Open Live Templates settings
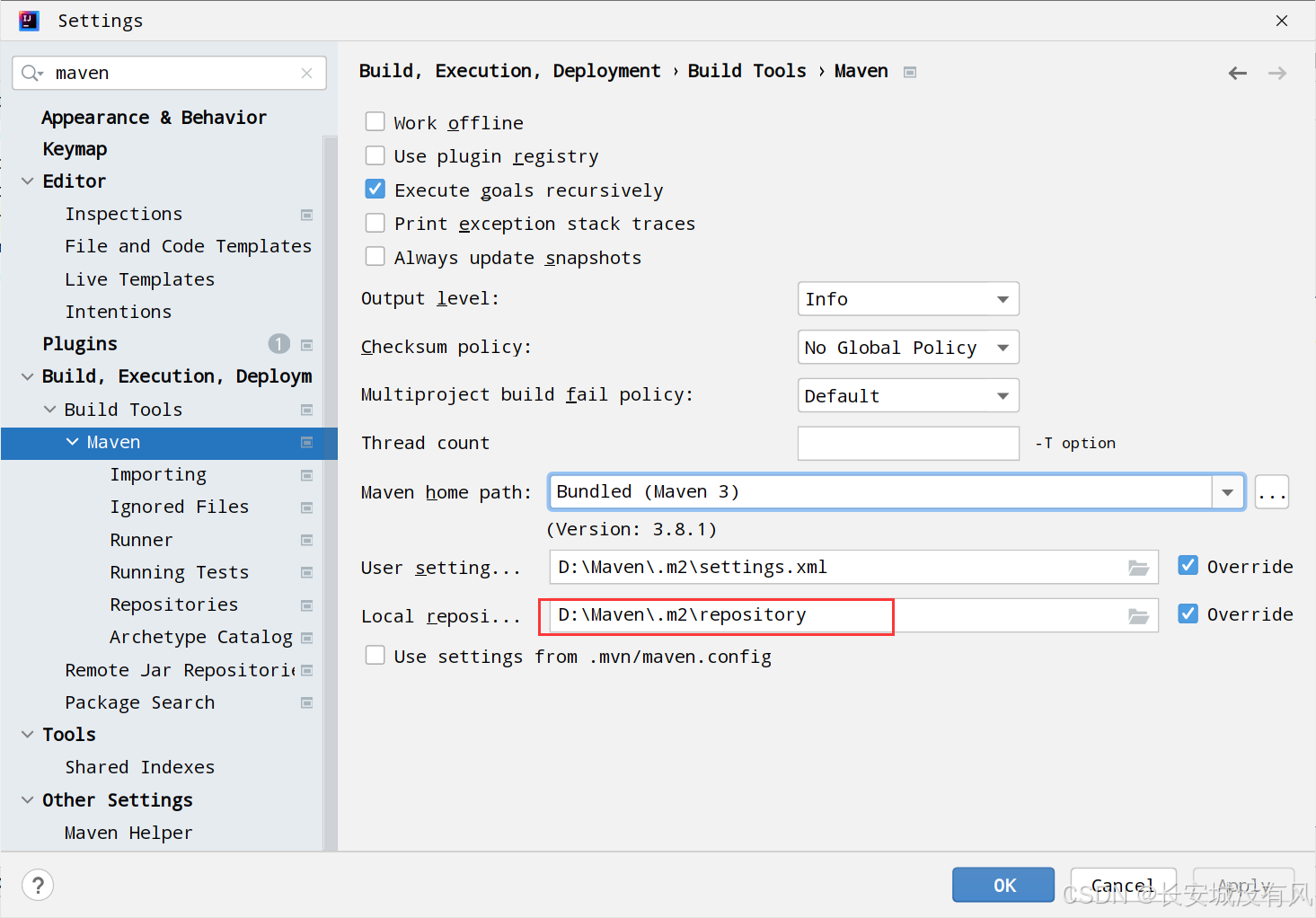 click(140, 279)
